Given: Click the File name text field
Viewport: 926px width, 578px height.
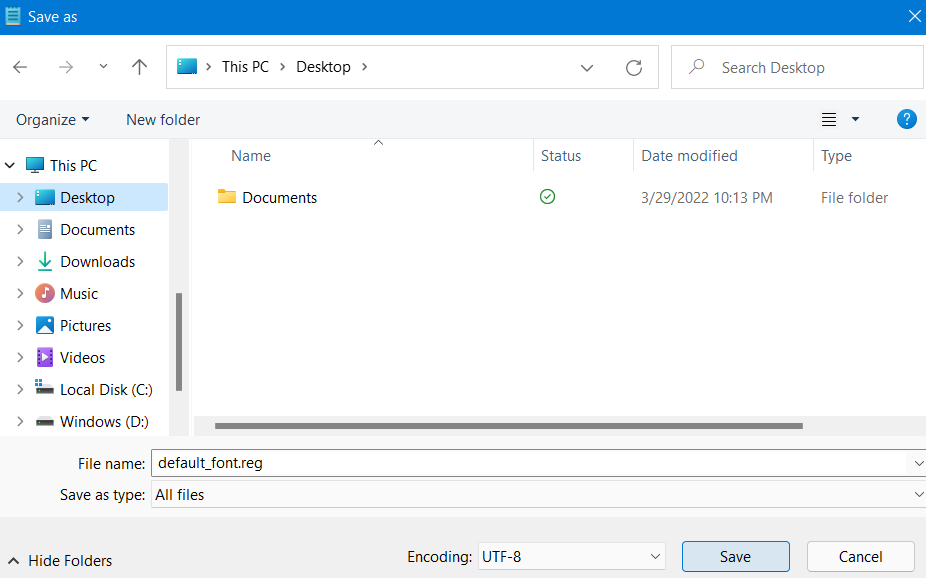Looking at the screenshot, I should 528,463.
